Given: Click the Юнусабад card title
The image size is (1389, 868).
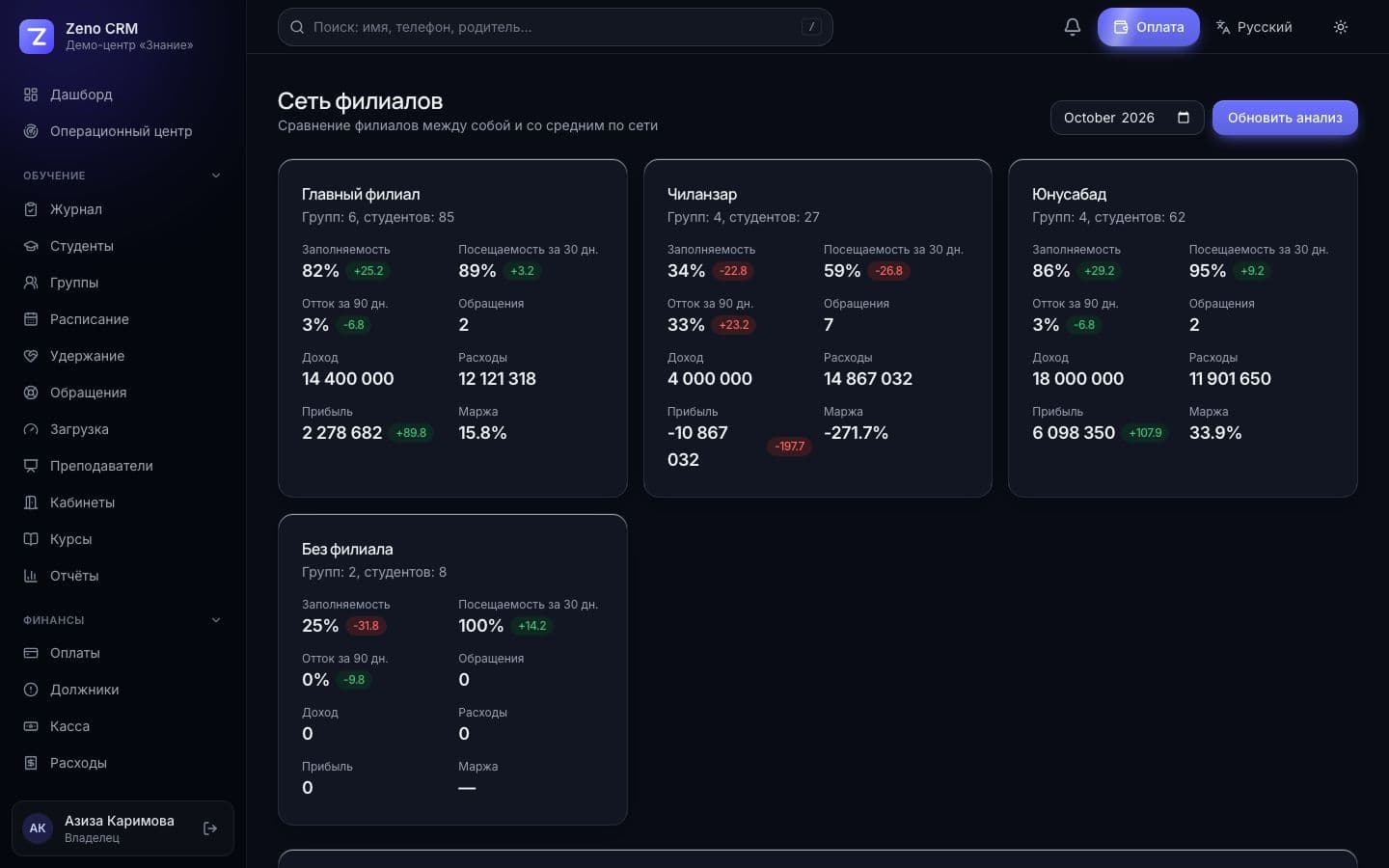Looking at the screenshot, I should tap(1069, 194).
